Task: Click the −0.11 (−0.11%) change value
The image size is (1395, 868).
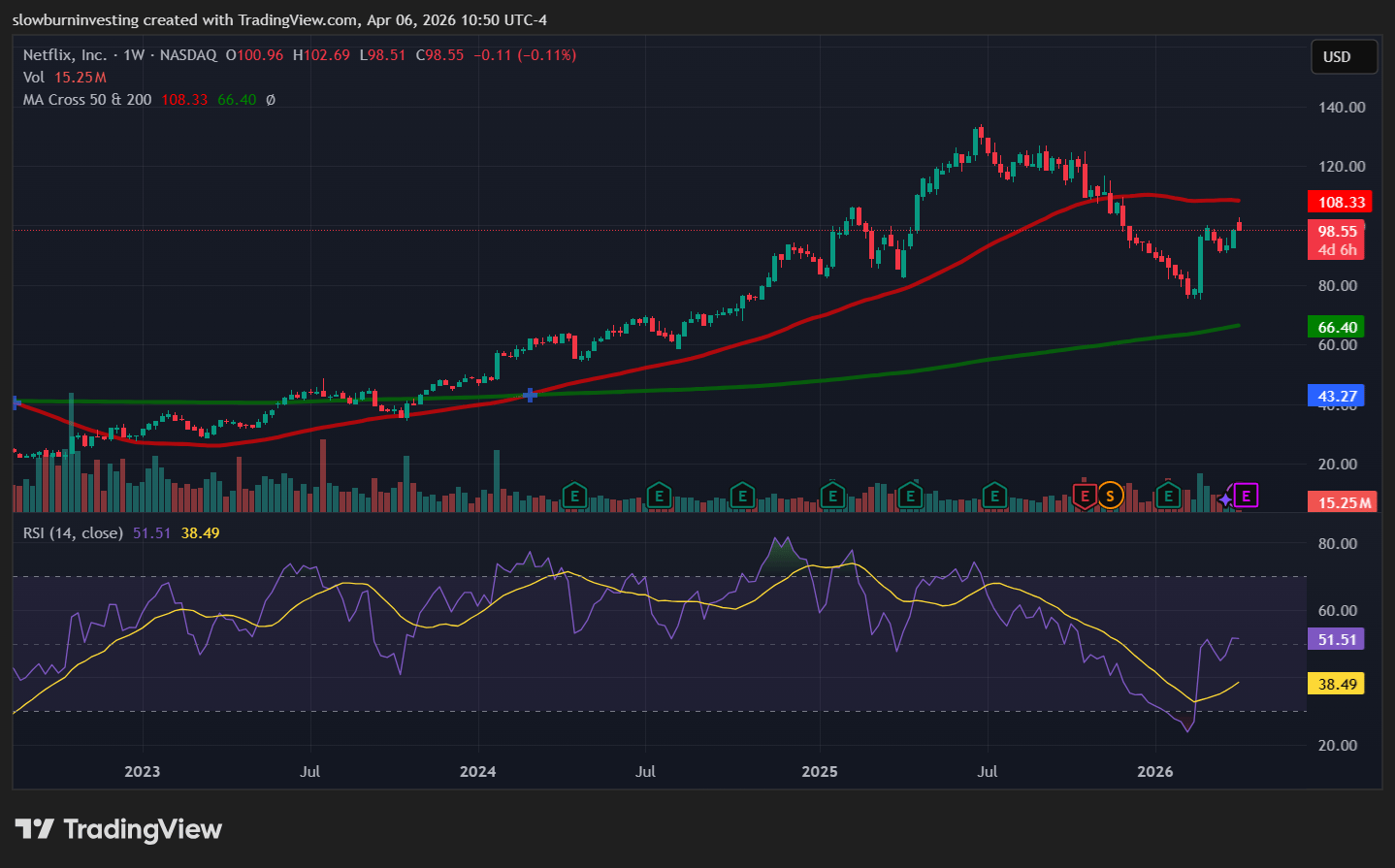Action: (525, 55)
